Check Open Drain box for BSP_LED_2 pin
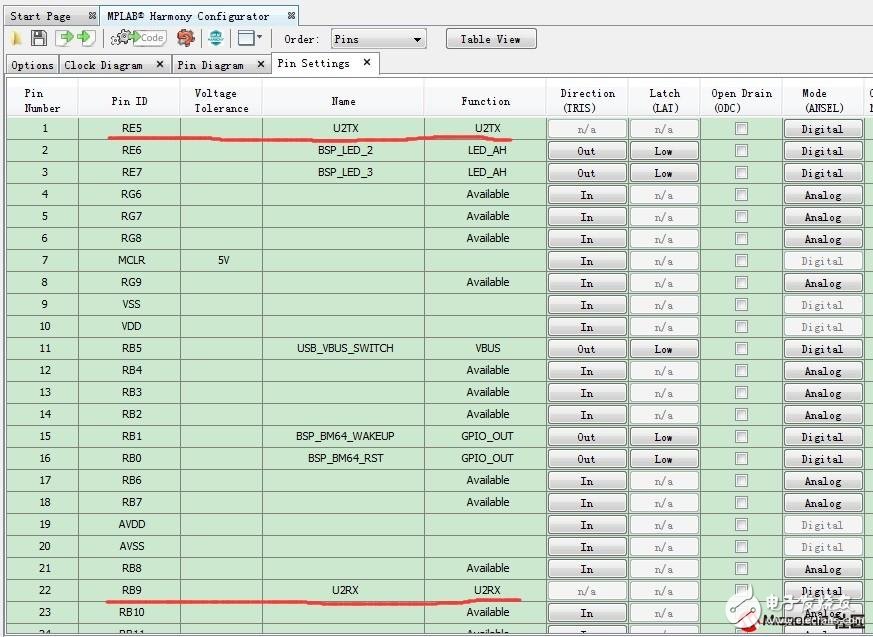873x637 pixels. (741, 150)
